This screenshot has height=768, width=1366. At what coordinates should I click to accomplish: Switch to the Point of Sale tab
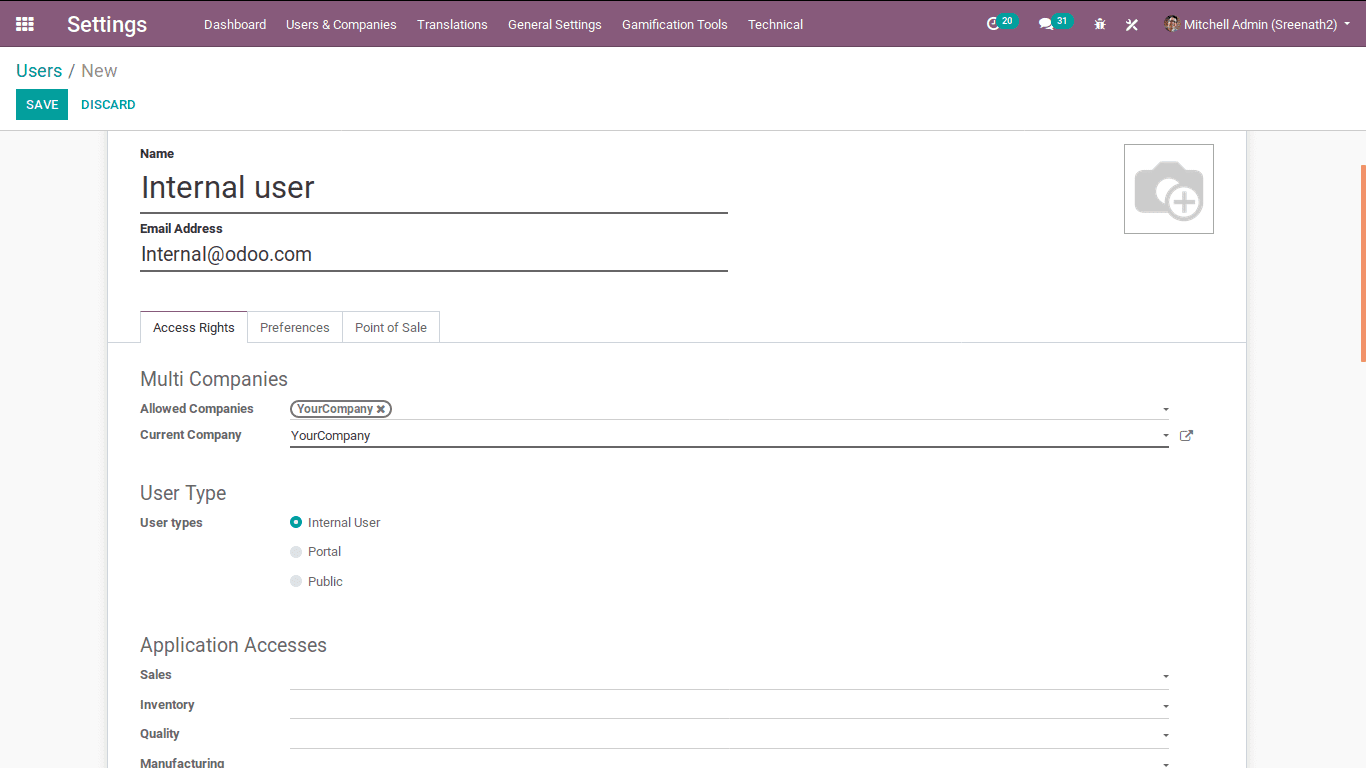pyautogui.click(x=391, y=327)
